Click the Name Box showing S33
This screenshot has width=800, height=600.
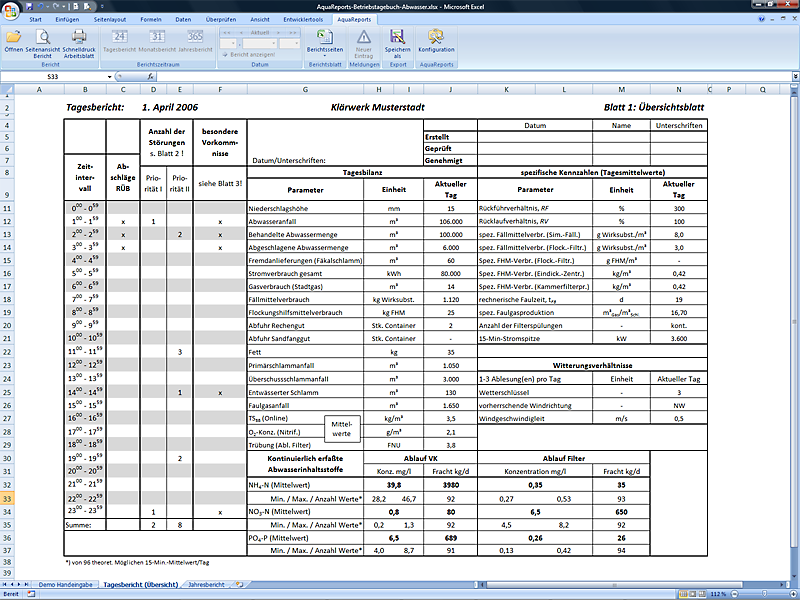click(53, 77)
